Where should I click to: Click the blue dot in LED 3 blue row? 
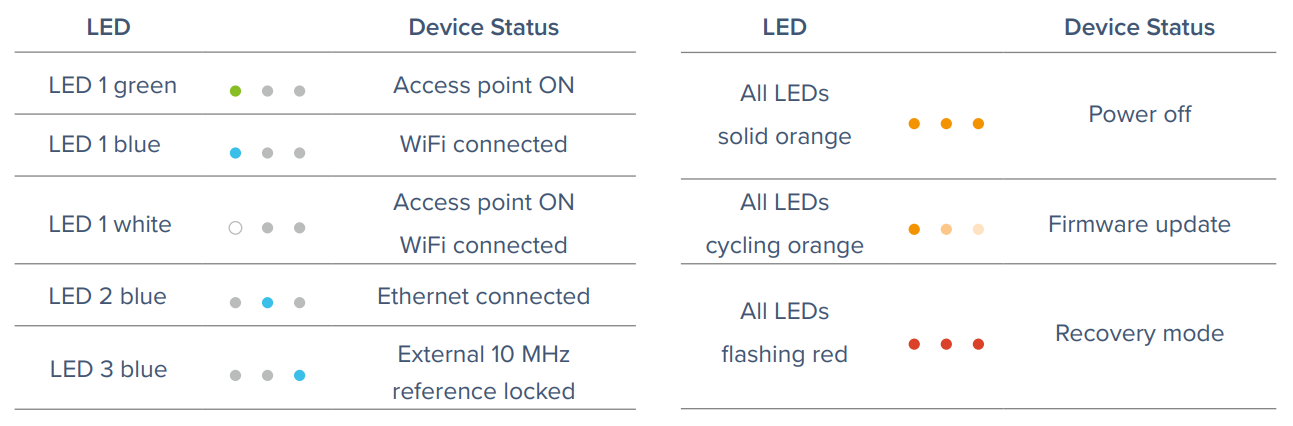coord(299,376)
